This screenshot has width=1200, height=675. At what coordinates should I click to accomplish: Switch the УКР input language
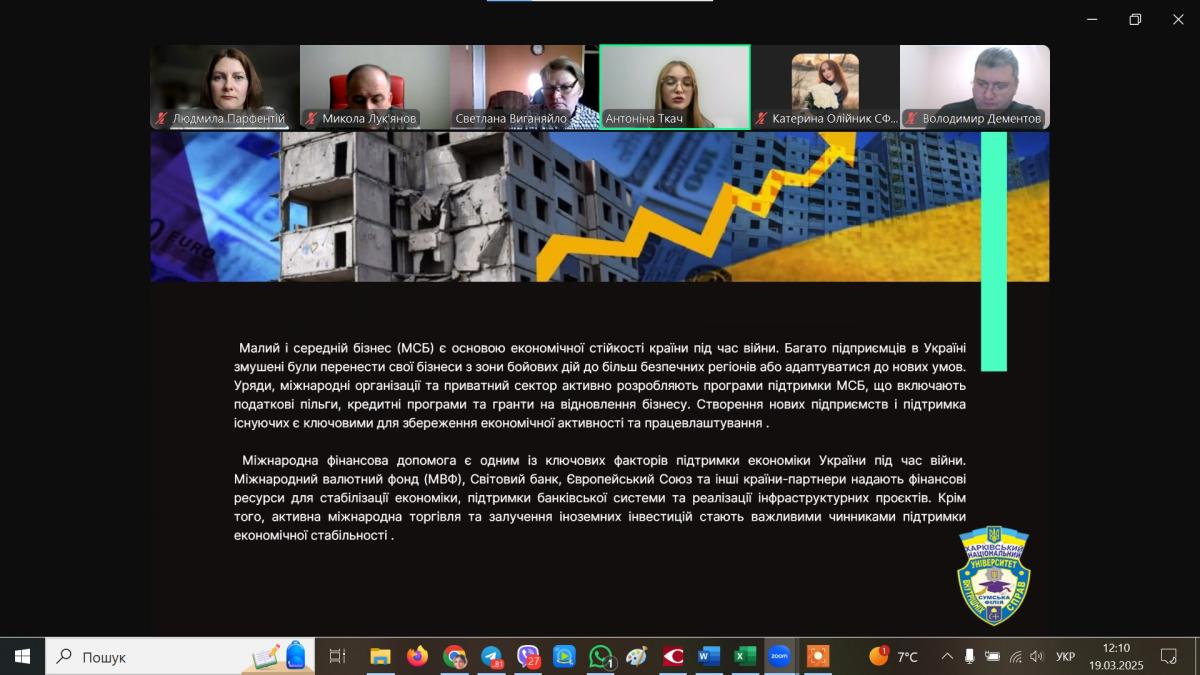point(1066,656)
